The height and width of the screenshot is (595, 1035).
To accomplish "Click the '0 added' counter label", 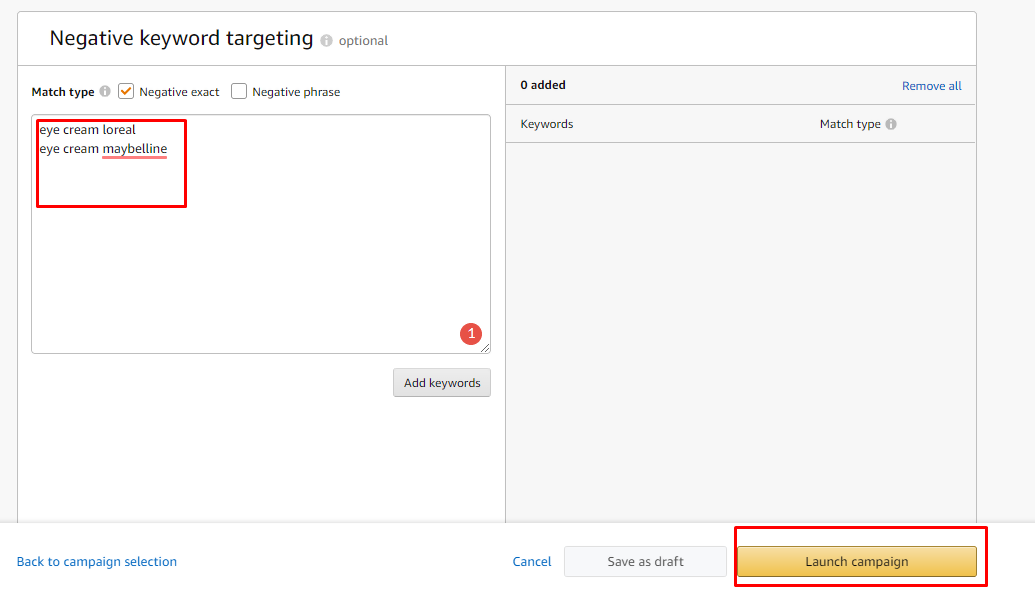I will click(543, 85).
